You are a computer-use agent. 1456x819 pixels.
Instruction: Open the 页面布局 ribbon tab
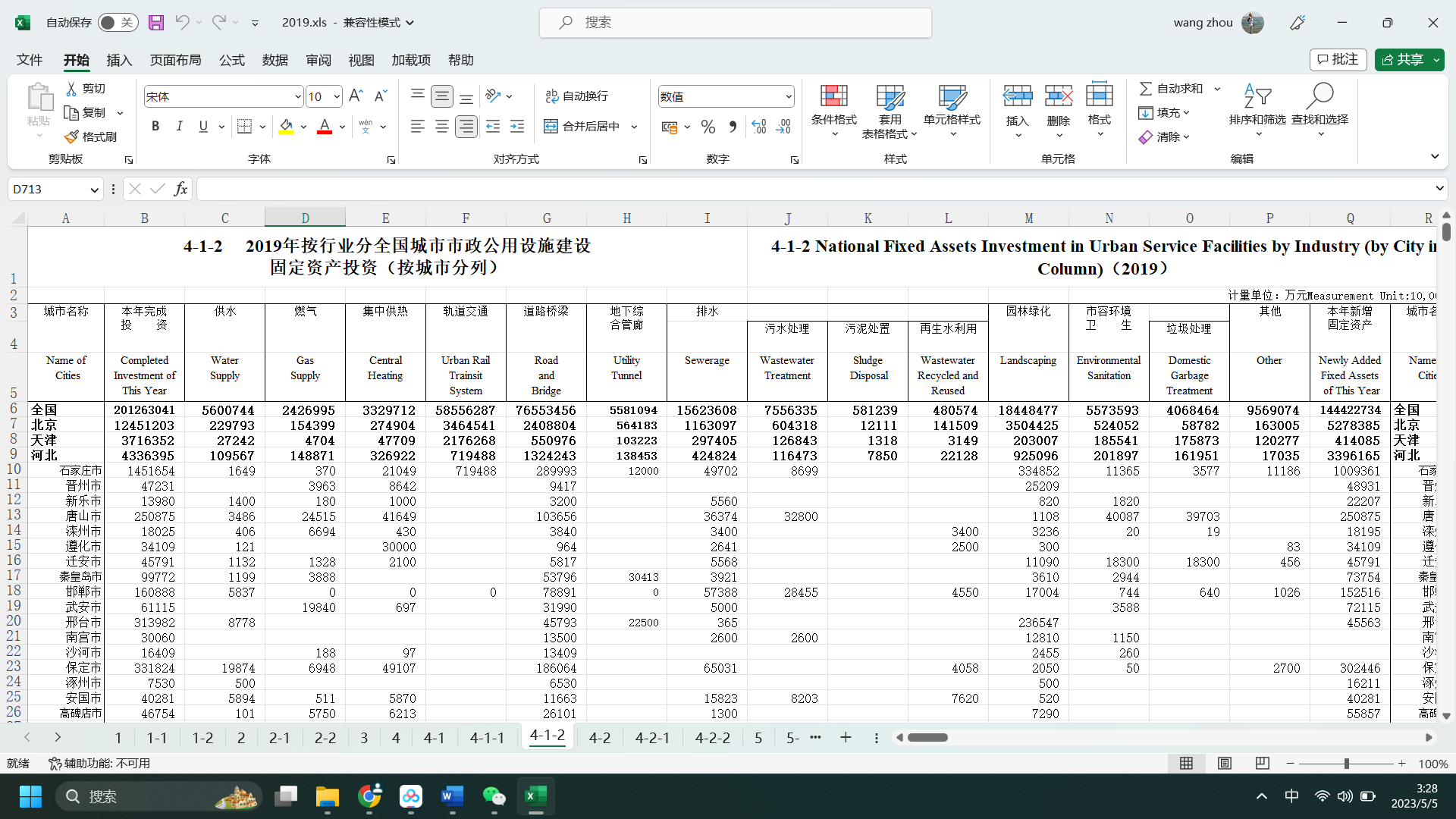click(x=175, y=60)
